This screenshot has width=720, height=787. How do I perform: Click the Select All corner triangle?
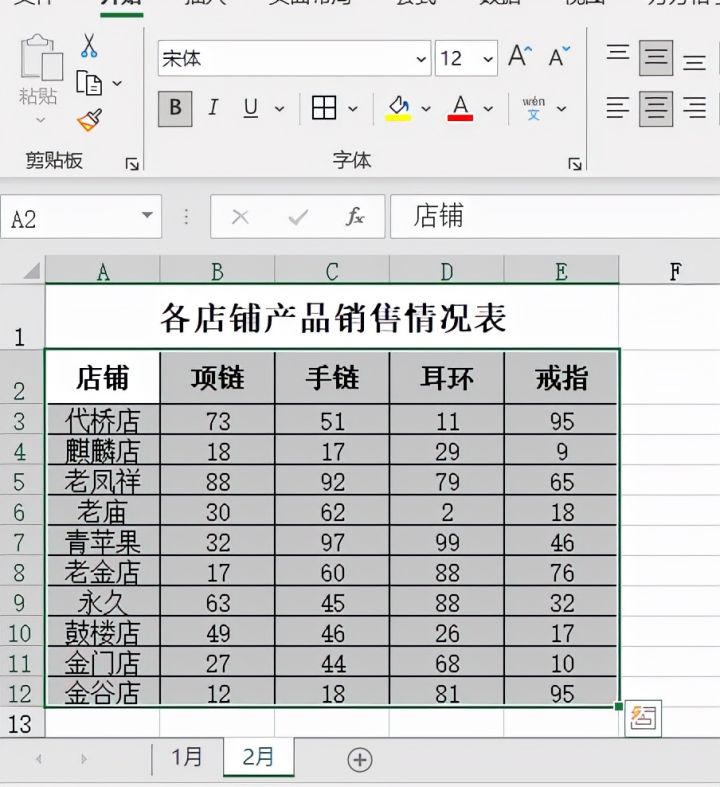(32, 271)
